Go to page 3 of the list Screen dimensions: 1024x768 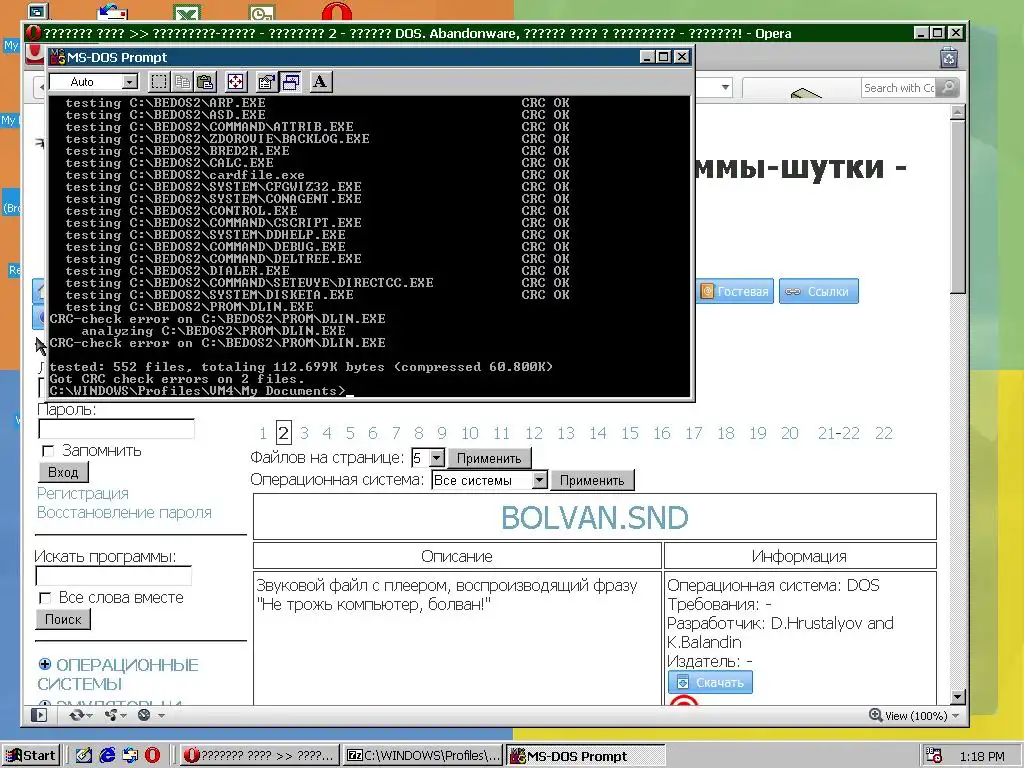tap(304, 433)
